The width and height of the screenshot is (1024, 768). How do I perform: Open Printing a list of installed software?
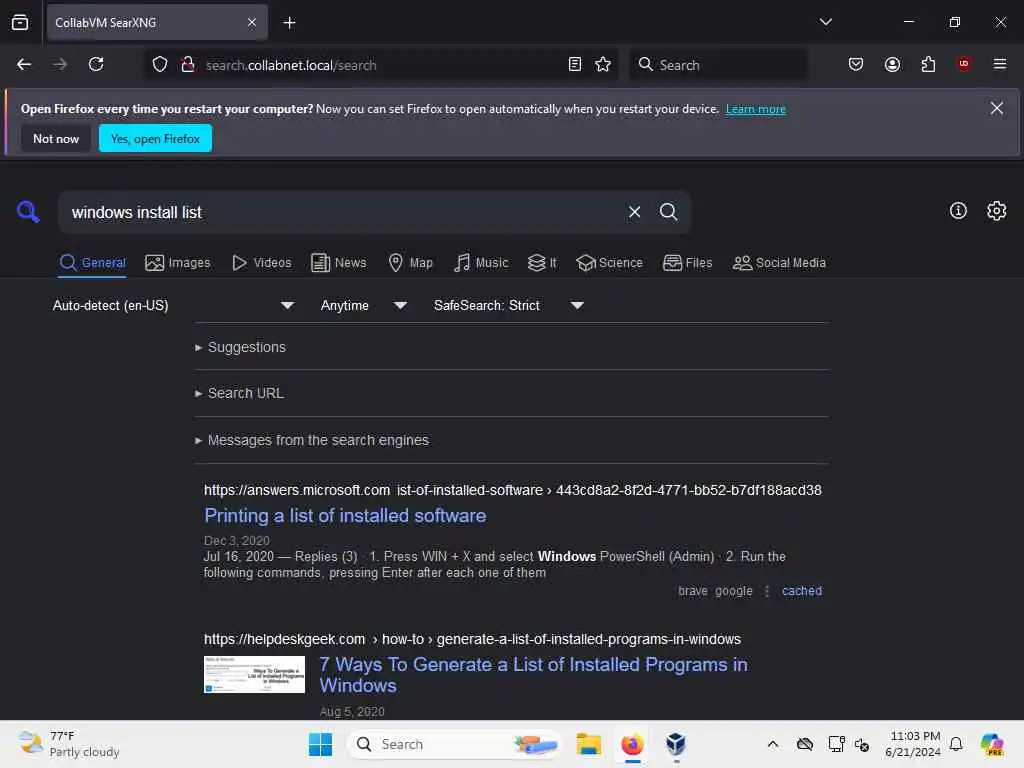coord(345,515)
